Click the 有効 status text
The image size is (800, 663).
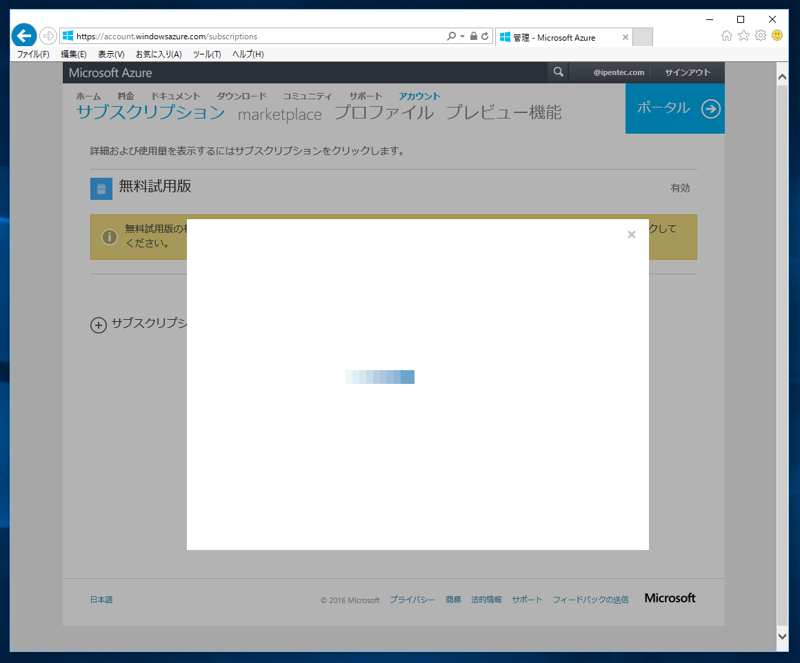click(680, 188)
